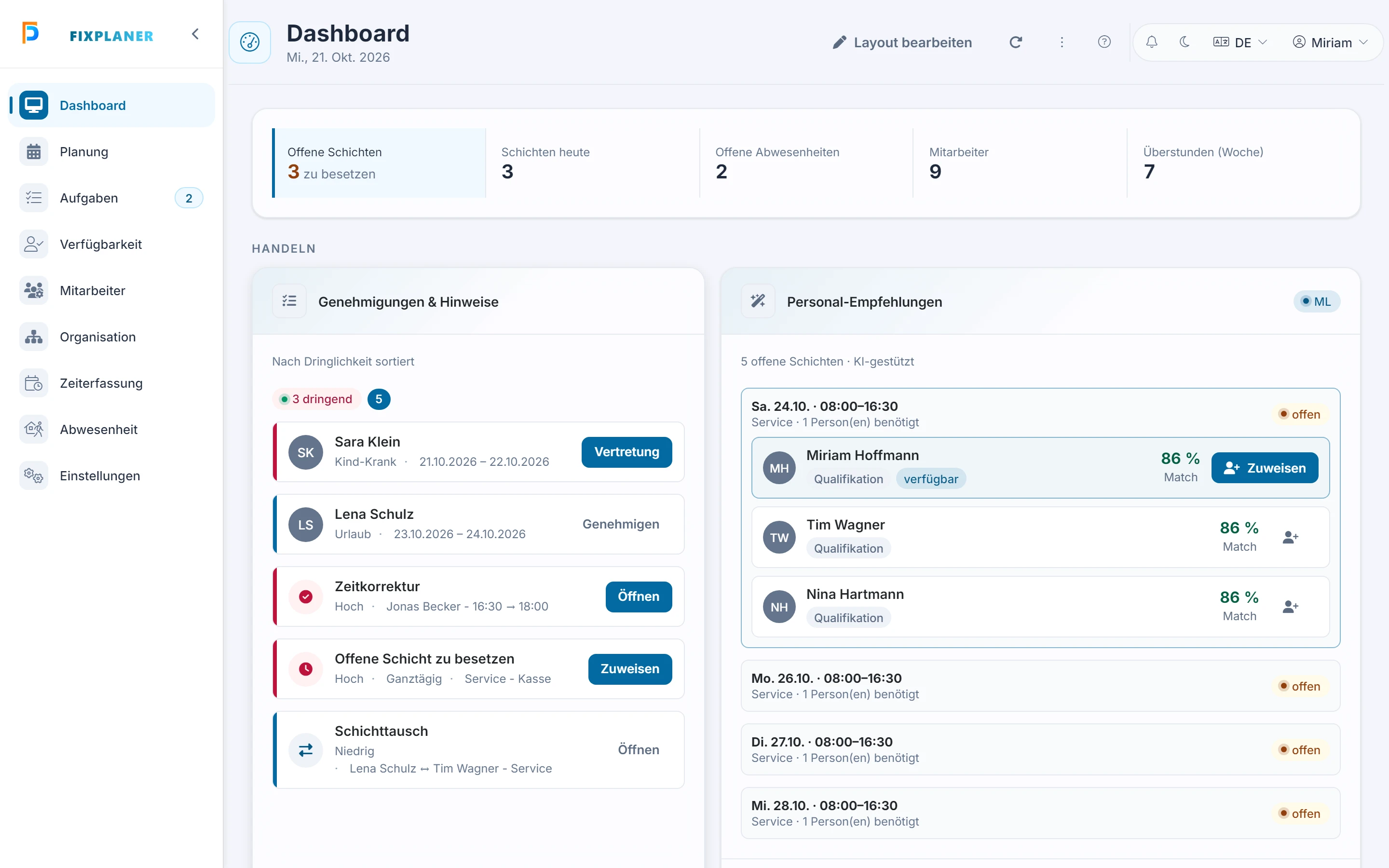Click the assign-person icon for Tim Wagner
Screen dimensions: 1389x868
click(x=1290, y=537)
